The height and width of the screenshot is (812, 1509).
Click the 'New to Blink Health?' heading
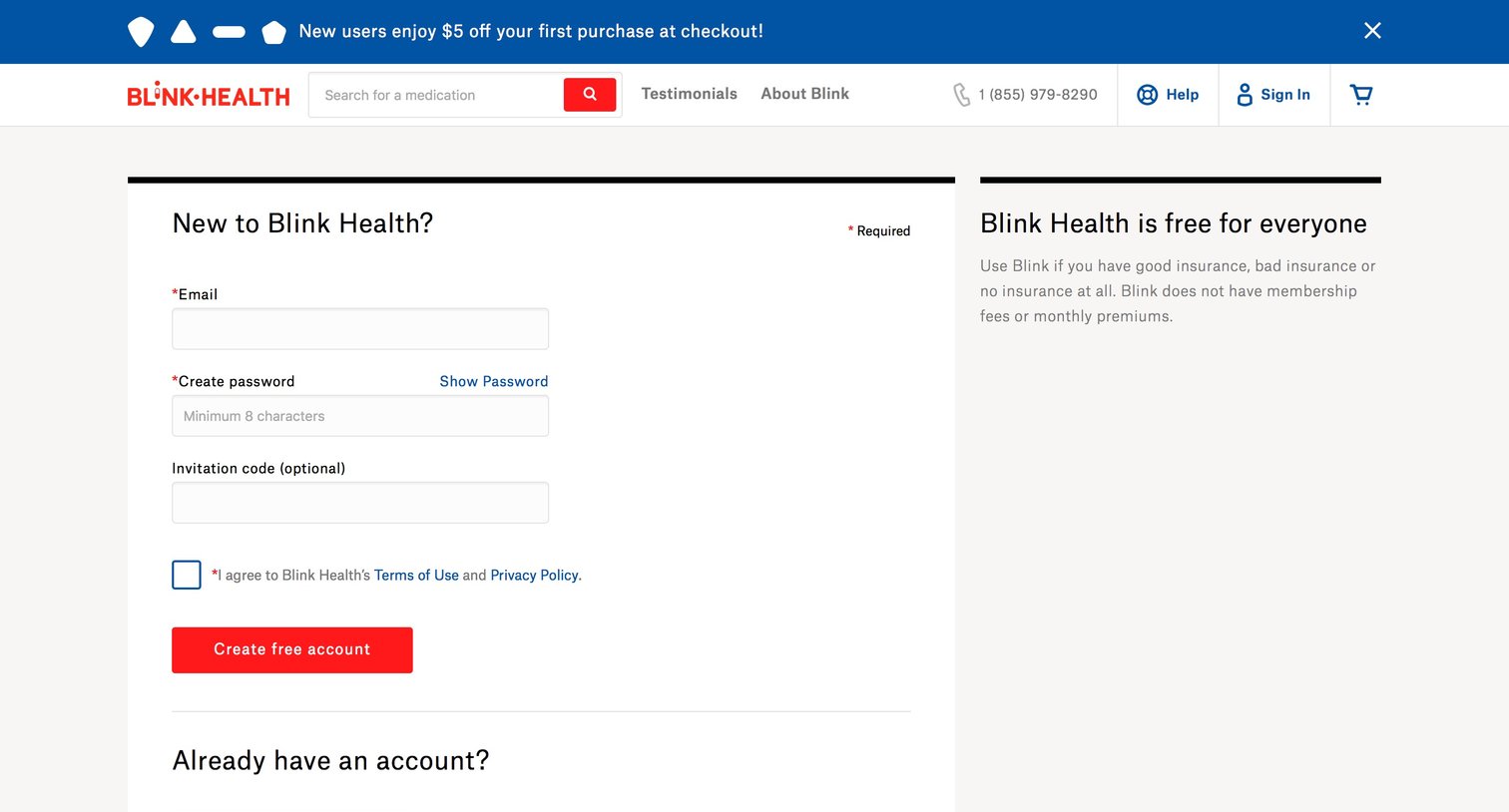[x=302, y=223]
